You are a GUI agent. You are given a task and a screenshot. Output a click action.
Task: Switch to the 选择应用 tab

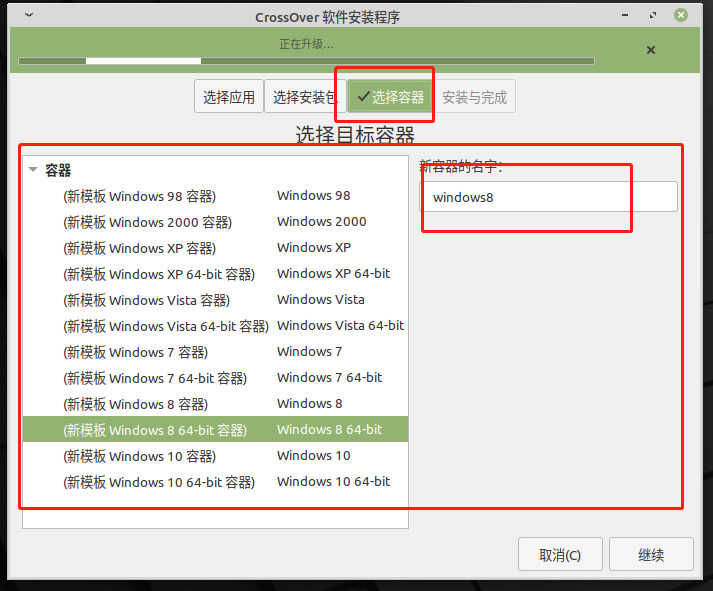(229, 97)
